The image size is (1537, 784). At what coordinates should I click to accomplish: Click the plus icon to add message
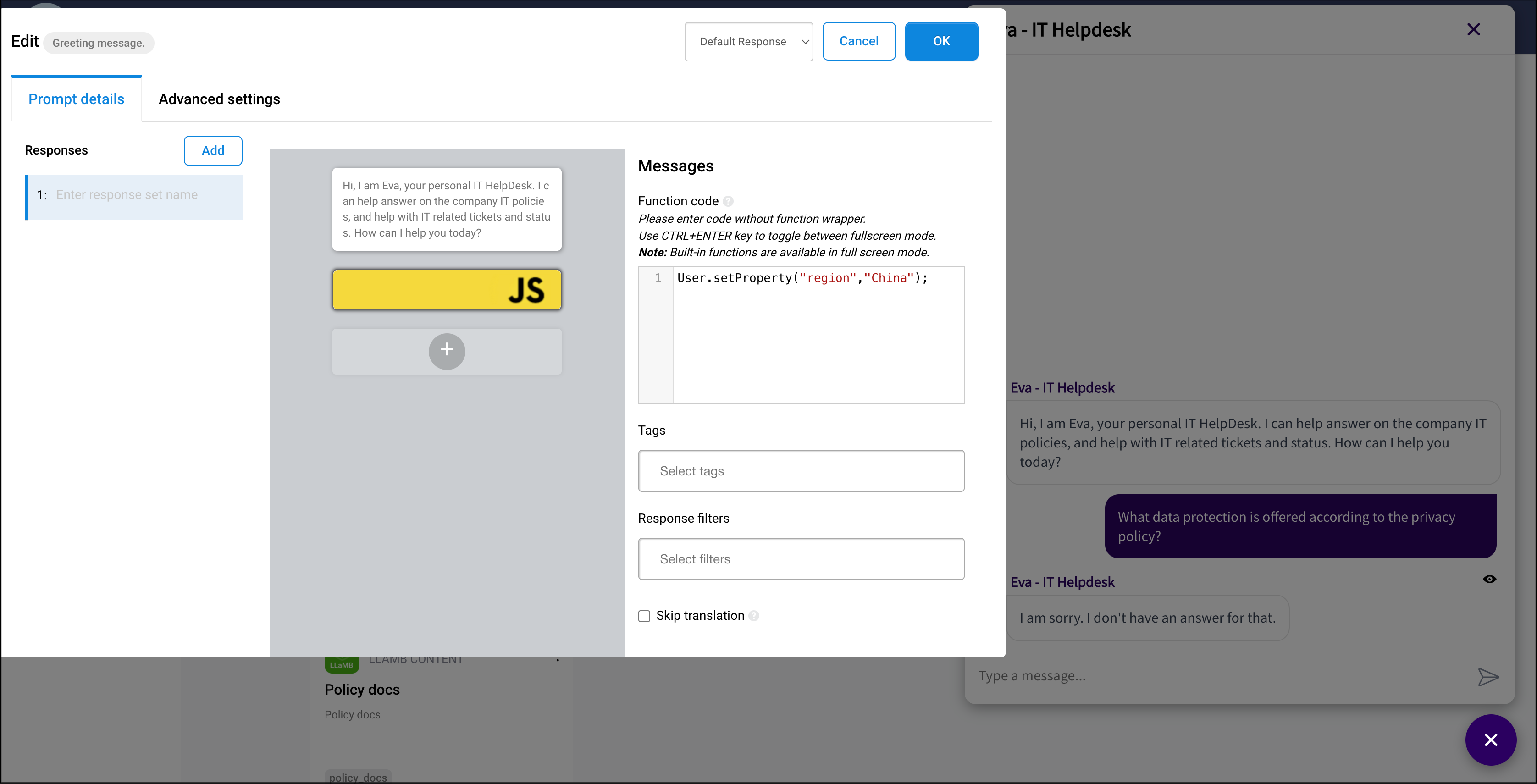point(446,351)
